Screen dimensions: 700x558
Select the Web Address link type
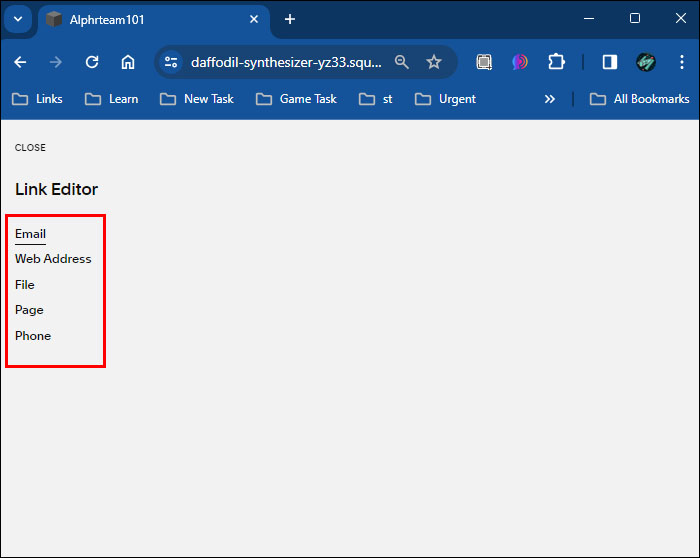click(x=53, y=259)
